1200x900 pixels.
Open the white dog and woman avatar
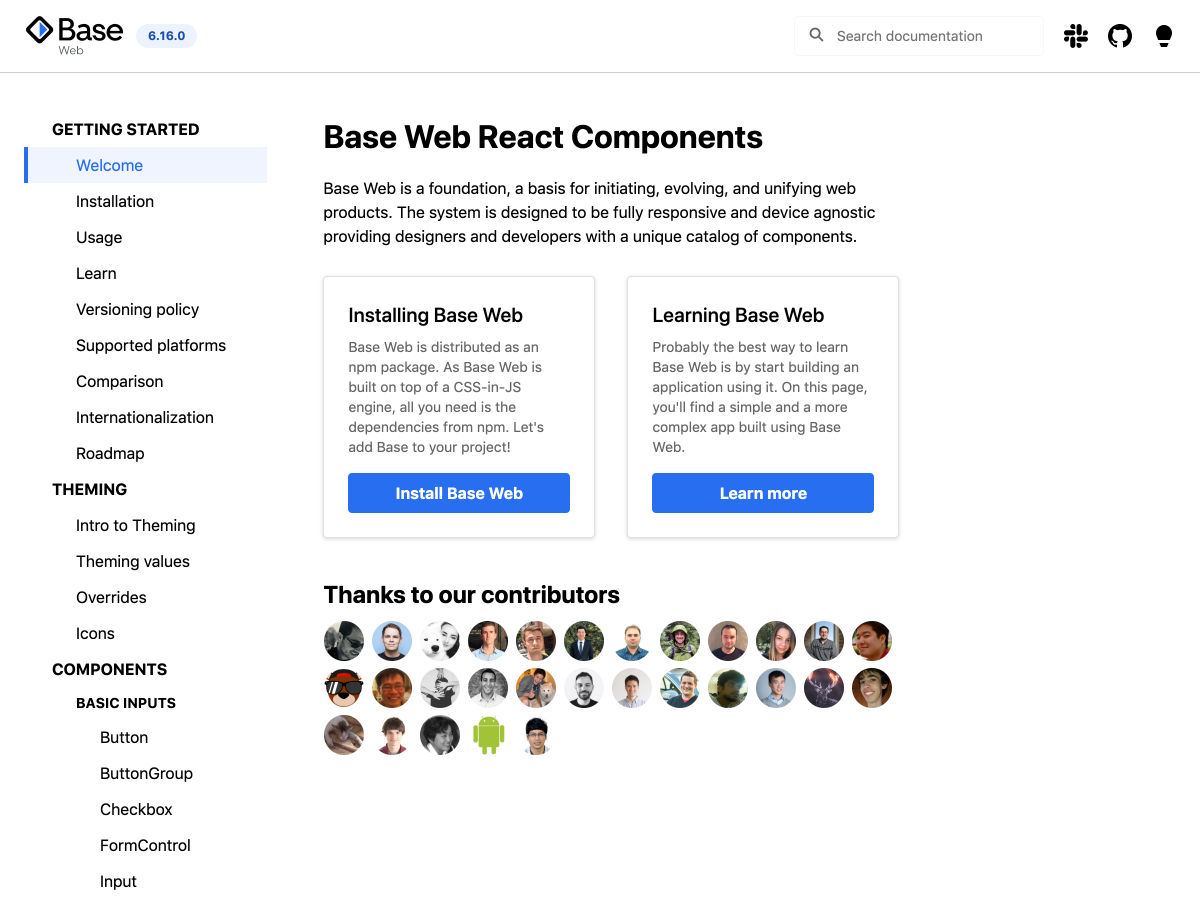point(440,641)
